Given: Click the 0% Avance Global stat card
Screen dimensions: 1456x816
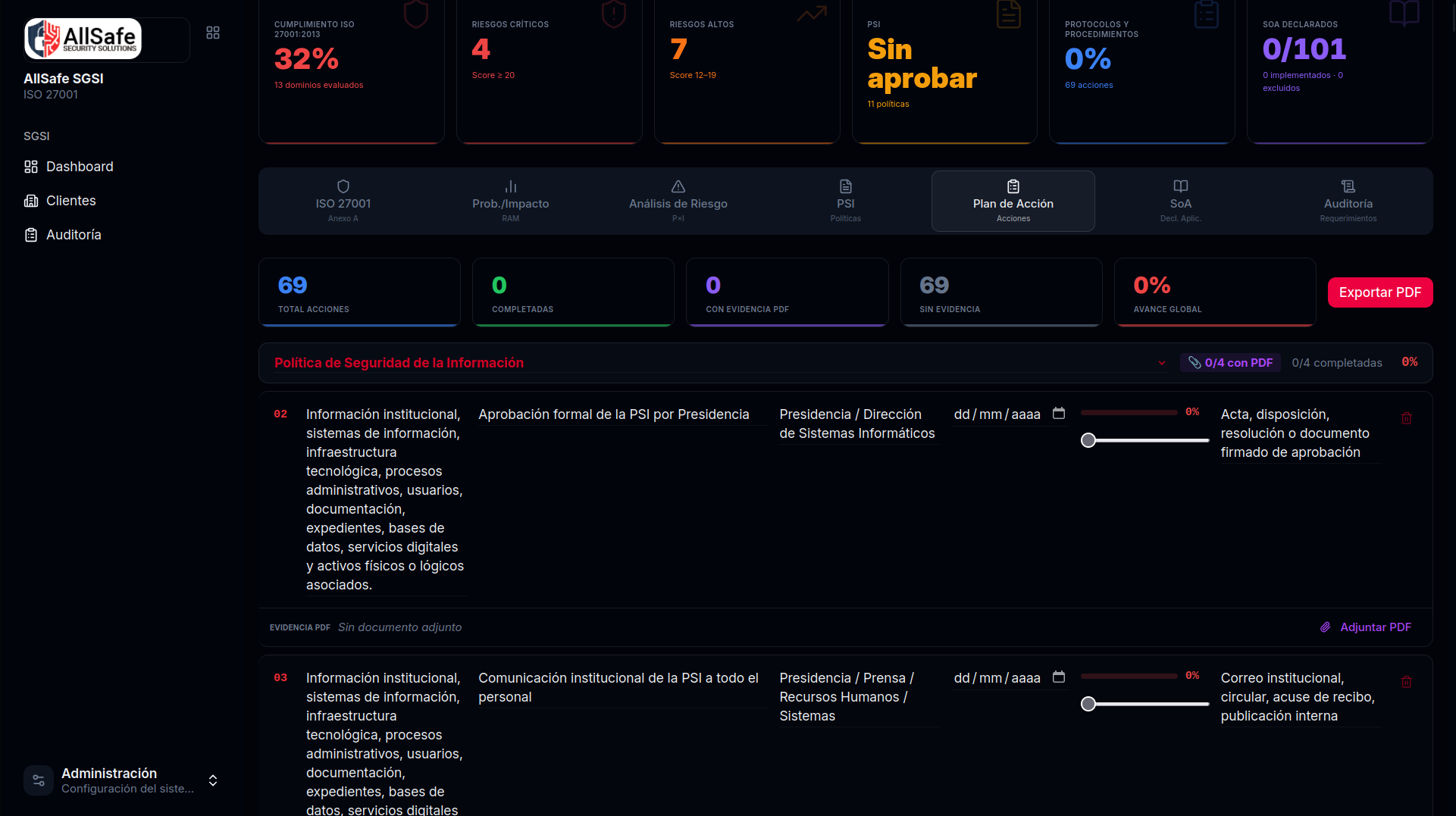Looking at the screenshot, I should (x=1215, y=292).
